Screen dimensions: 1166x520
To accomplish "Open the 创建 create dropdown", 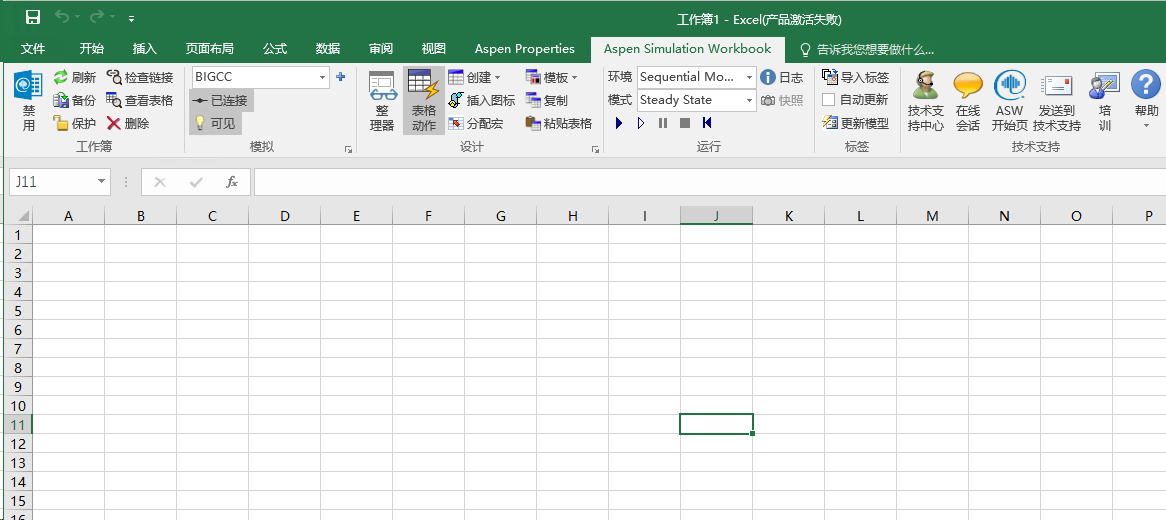I will tap(475, 77).
